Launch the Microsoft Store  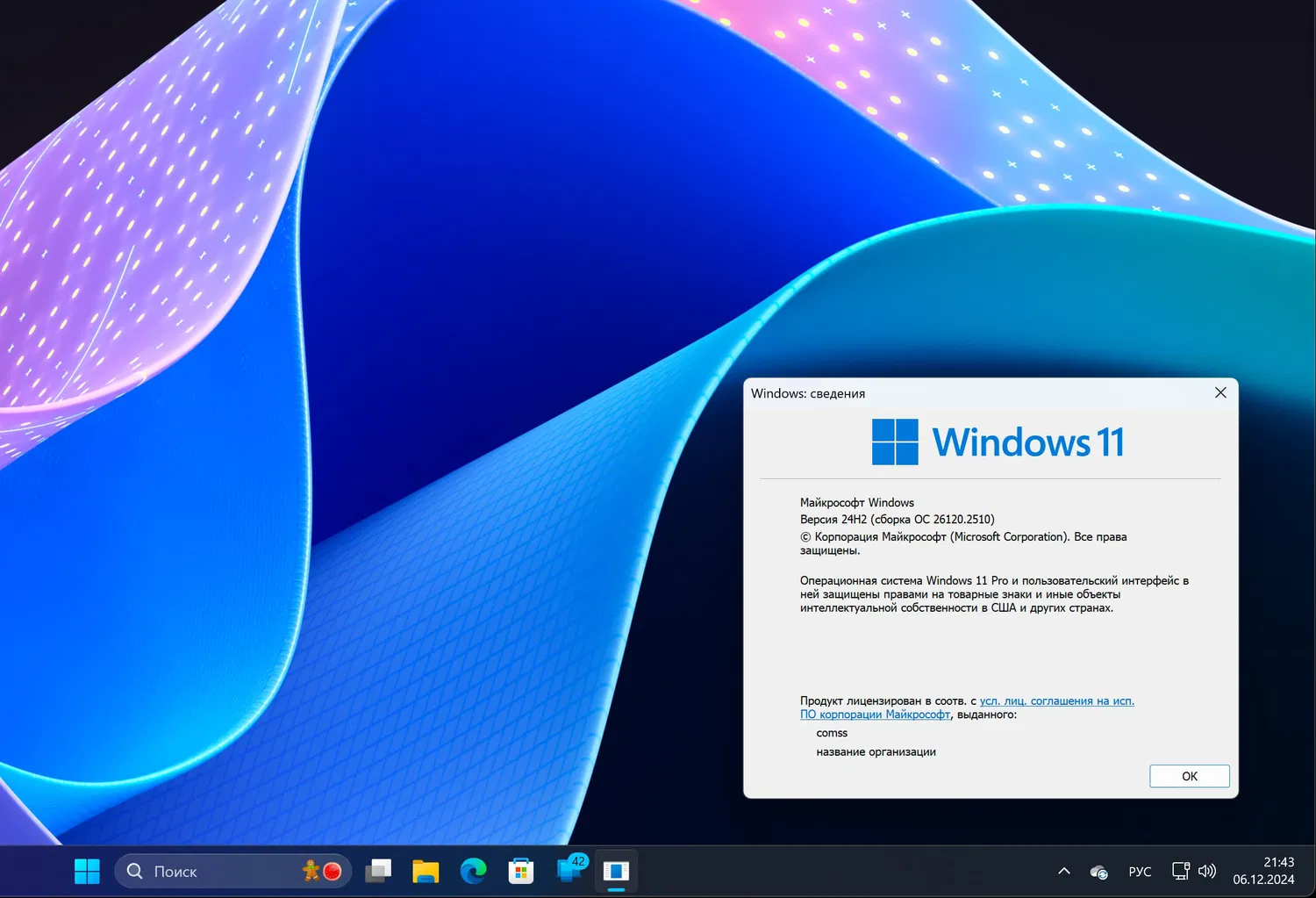coord(521,871)
